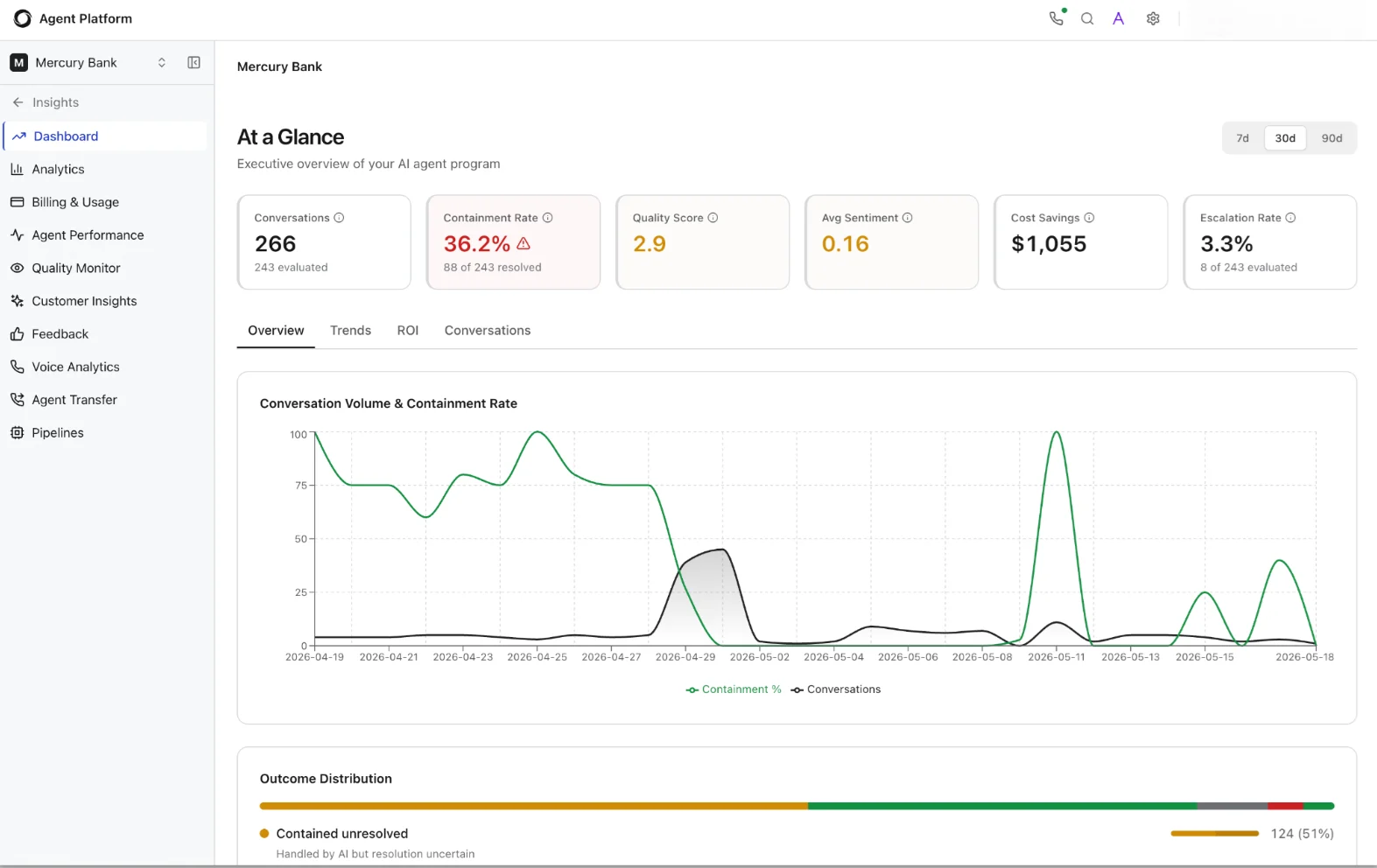Open the ROI tab
The image size is (1377, 868).
point(408,330)
